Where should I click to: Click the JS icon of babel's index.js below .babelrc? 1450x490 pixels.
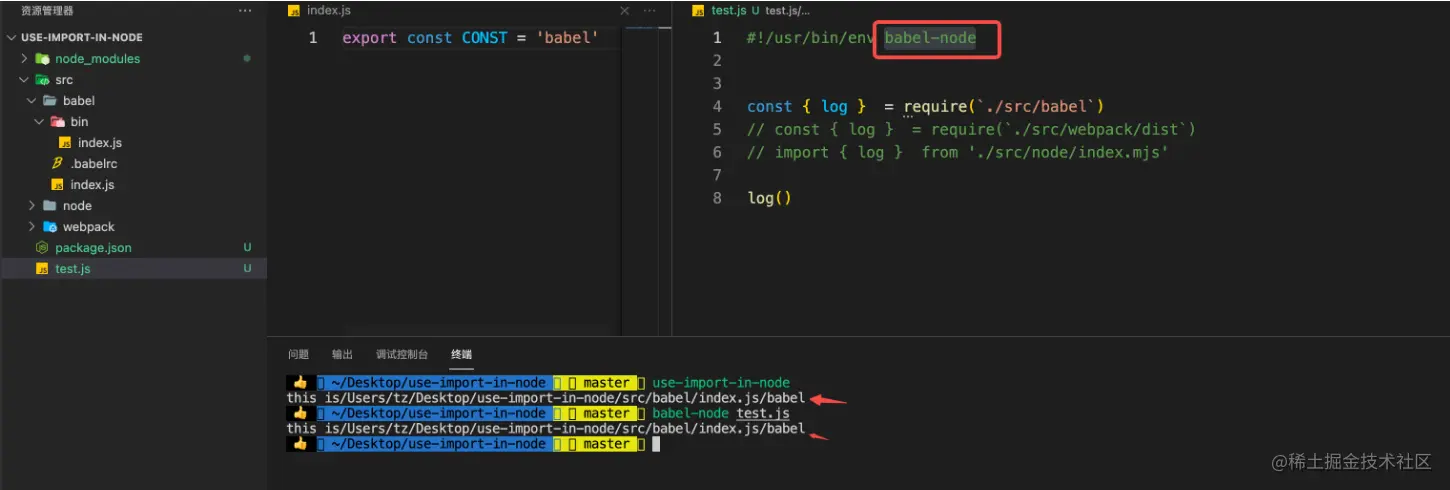coord(57,185)
